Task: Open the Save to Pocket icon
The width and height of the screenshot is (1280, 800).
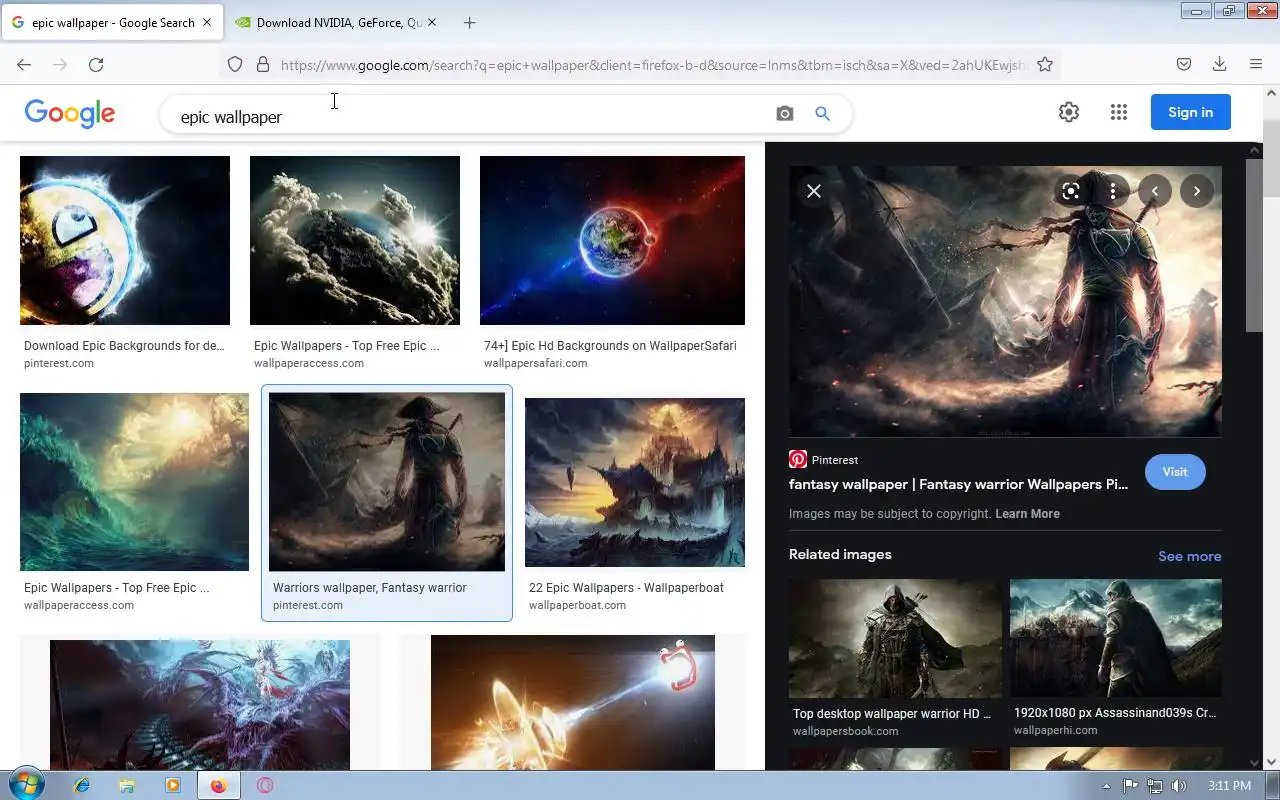Action: coord(1183,64)
